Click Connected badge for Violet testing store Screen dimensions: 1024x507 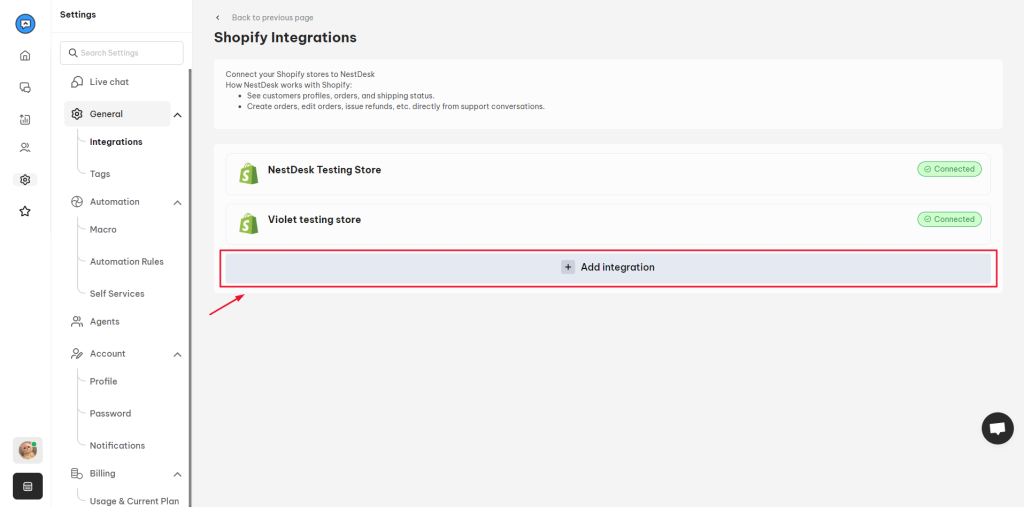pyautogui.click(x=950, y=220)
